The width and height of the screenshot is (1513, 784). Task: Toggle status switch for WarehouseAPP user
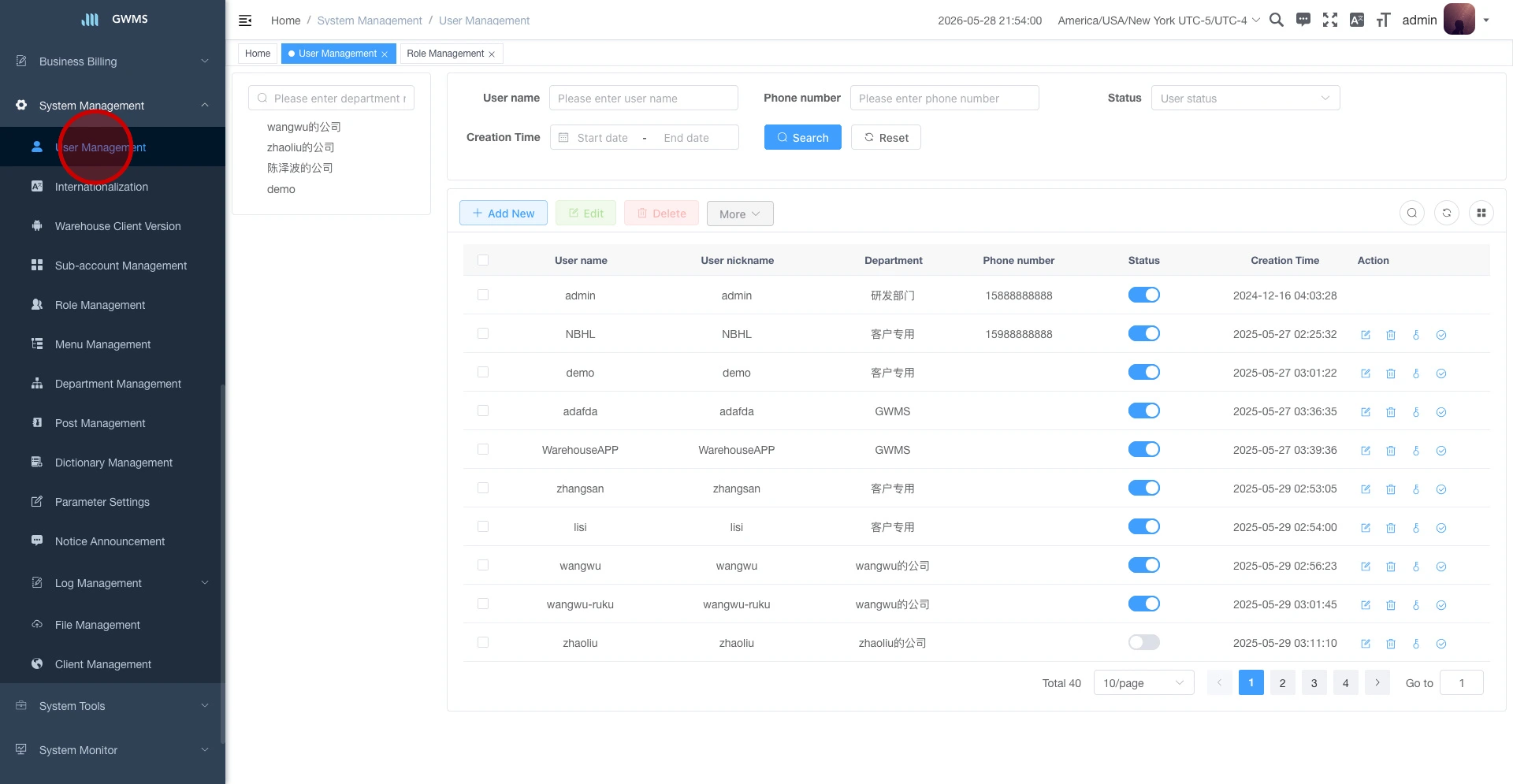tap(1144, 449)
